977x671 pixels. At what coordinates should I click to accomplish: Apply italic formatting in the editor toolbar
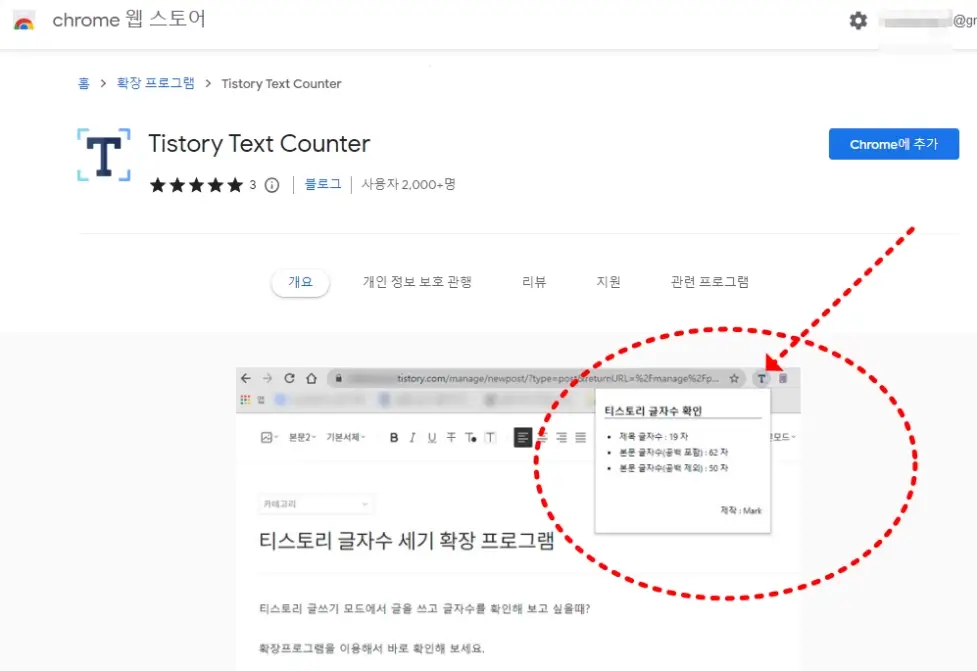(x=411, y=437)
